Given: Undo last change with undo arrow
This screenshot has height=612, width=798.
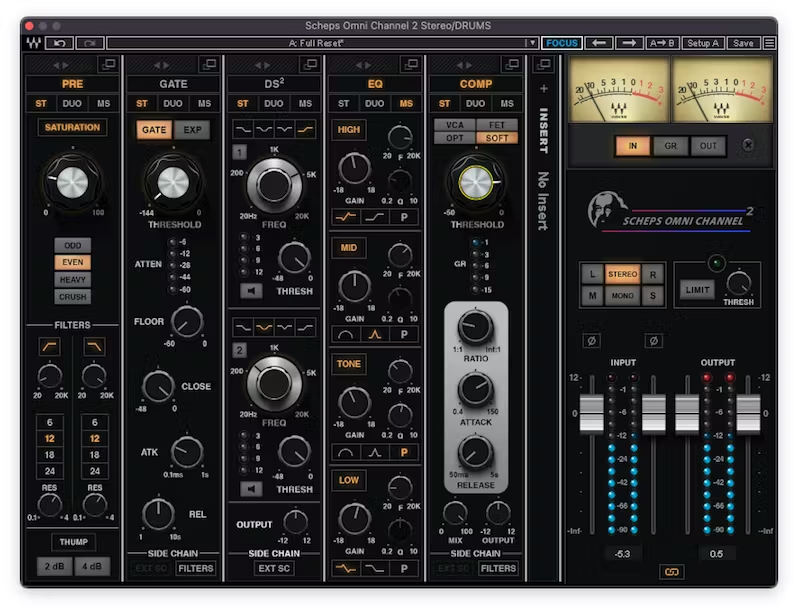Looking at the screenshot, I should click(x=60, y=43).
